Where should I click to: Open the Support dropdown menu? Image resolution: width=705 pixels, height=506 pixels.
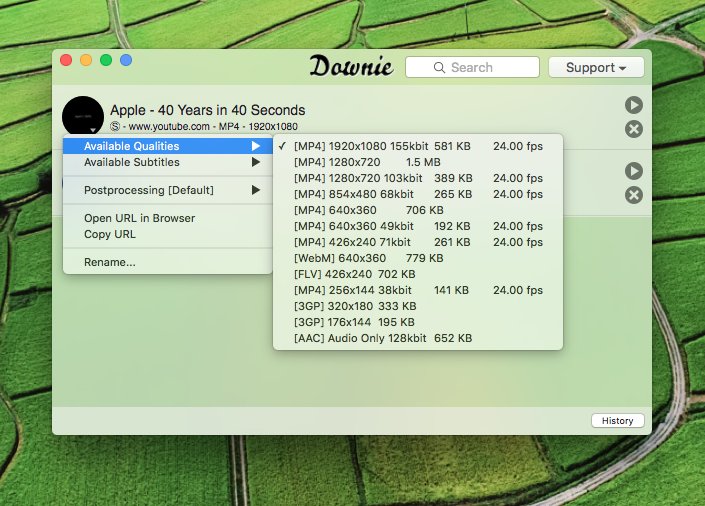596,67
